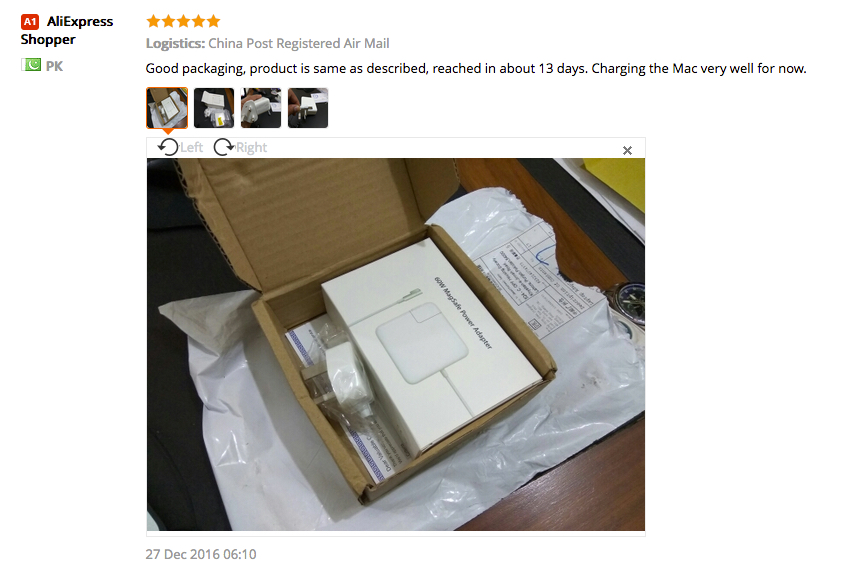Click the red A1 member badge
The height and width of the screenshot is (576, 856).
tap(30, 22)
